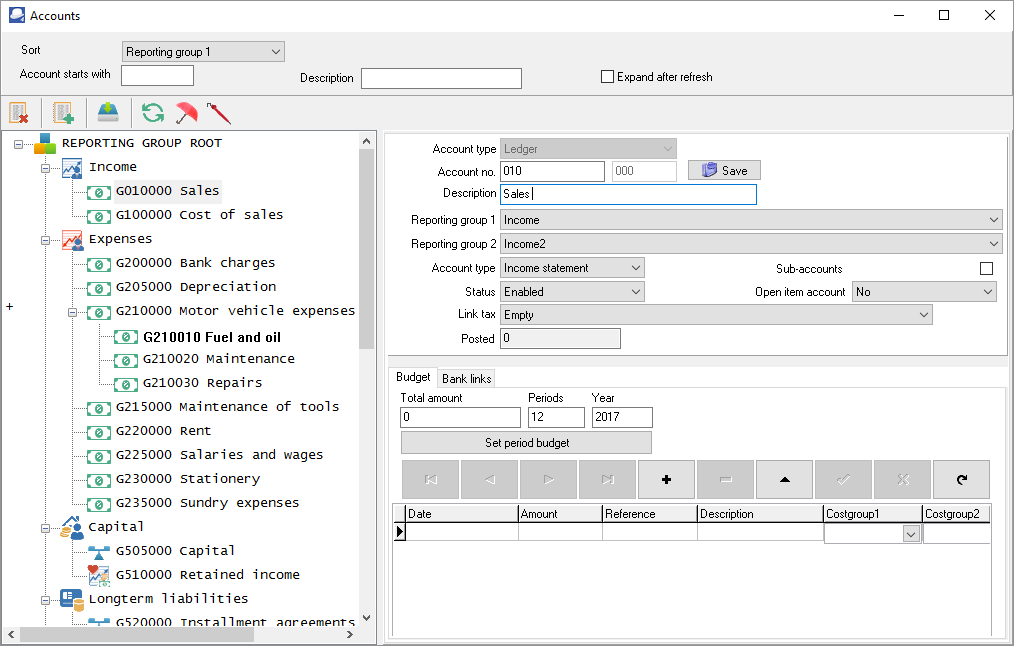
Task: Click money icon beside G220000 Rent
Action: click(x=99, y=432)
